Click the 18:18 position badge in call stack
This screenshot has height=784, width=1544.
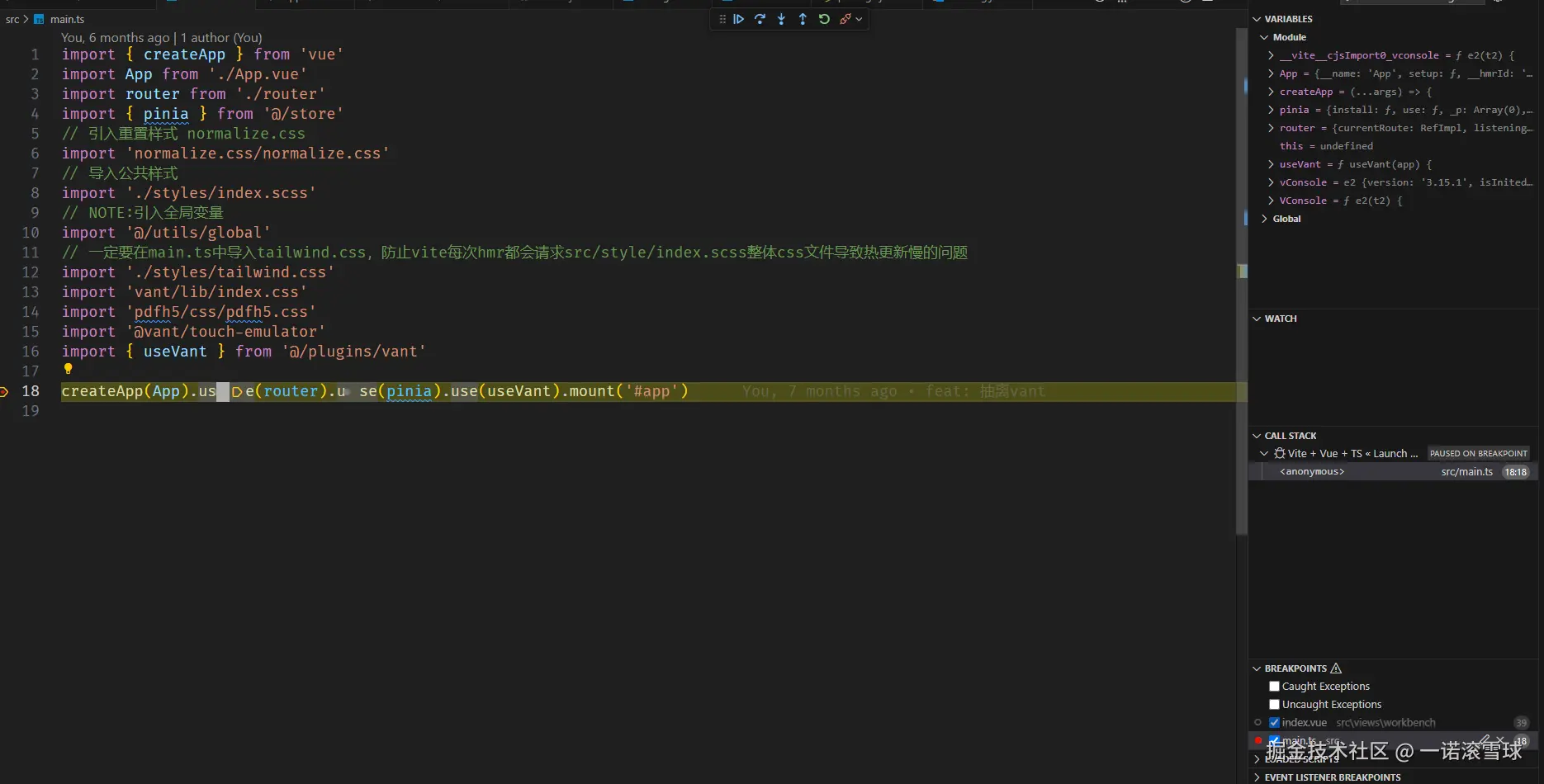coord(1515,472)
